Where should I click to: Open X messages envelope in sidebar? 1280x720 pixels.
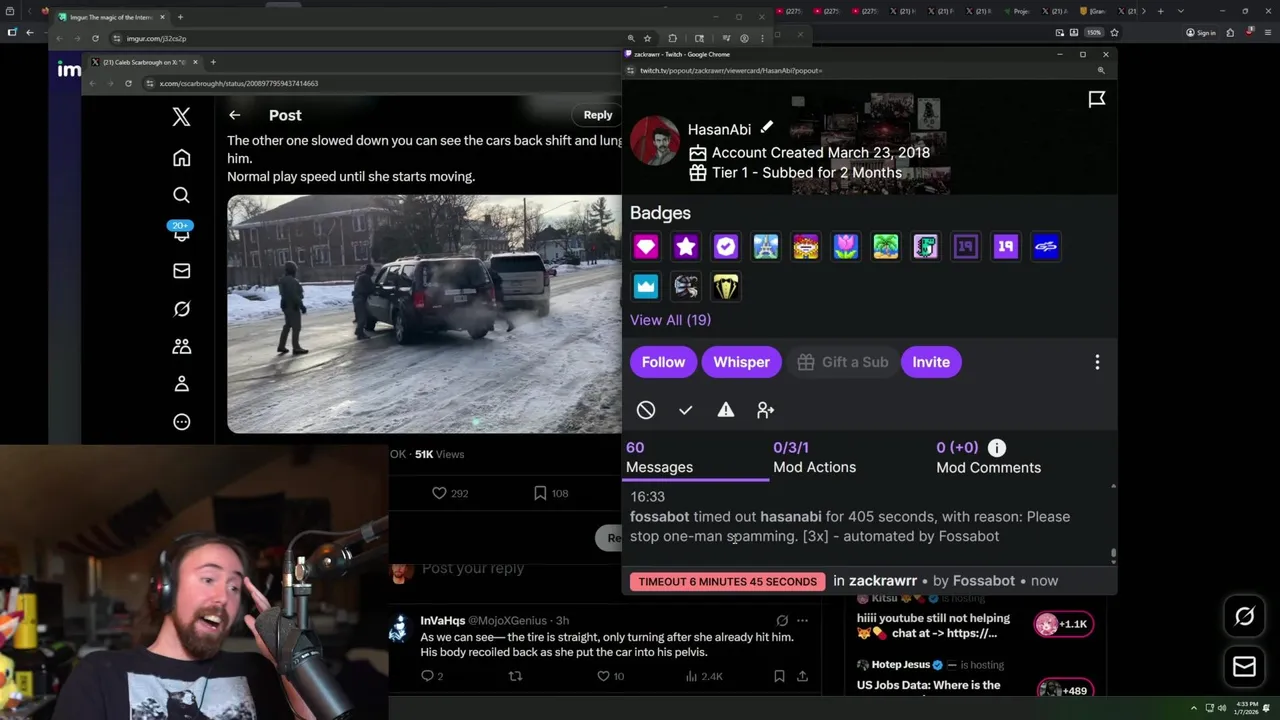pos(181,271)
